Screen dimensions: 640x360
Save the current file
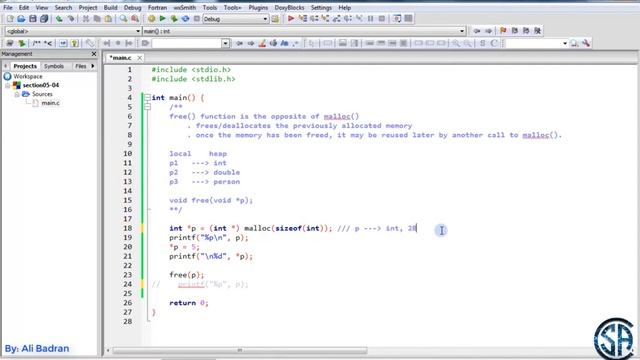coord(33,19)
